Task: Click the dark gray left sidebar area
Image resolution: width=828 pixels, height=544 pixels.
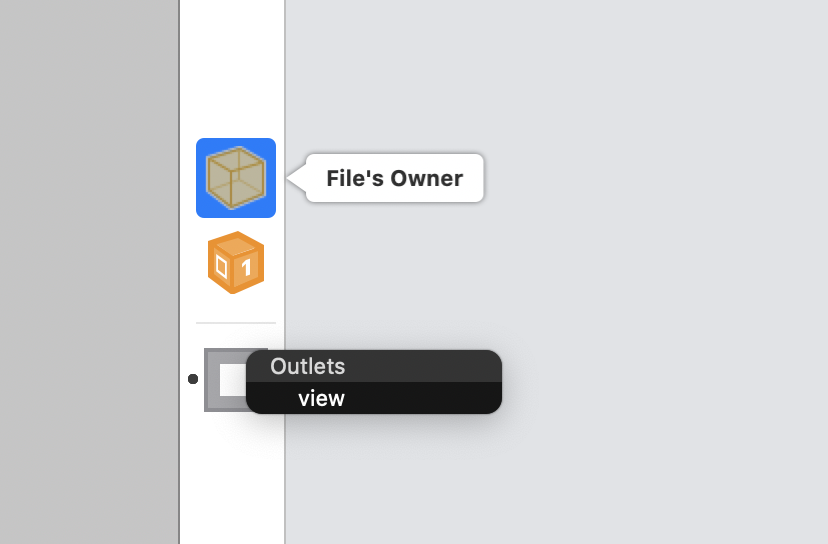Action: 89,272
